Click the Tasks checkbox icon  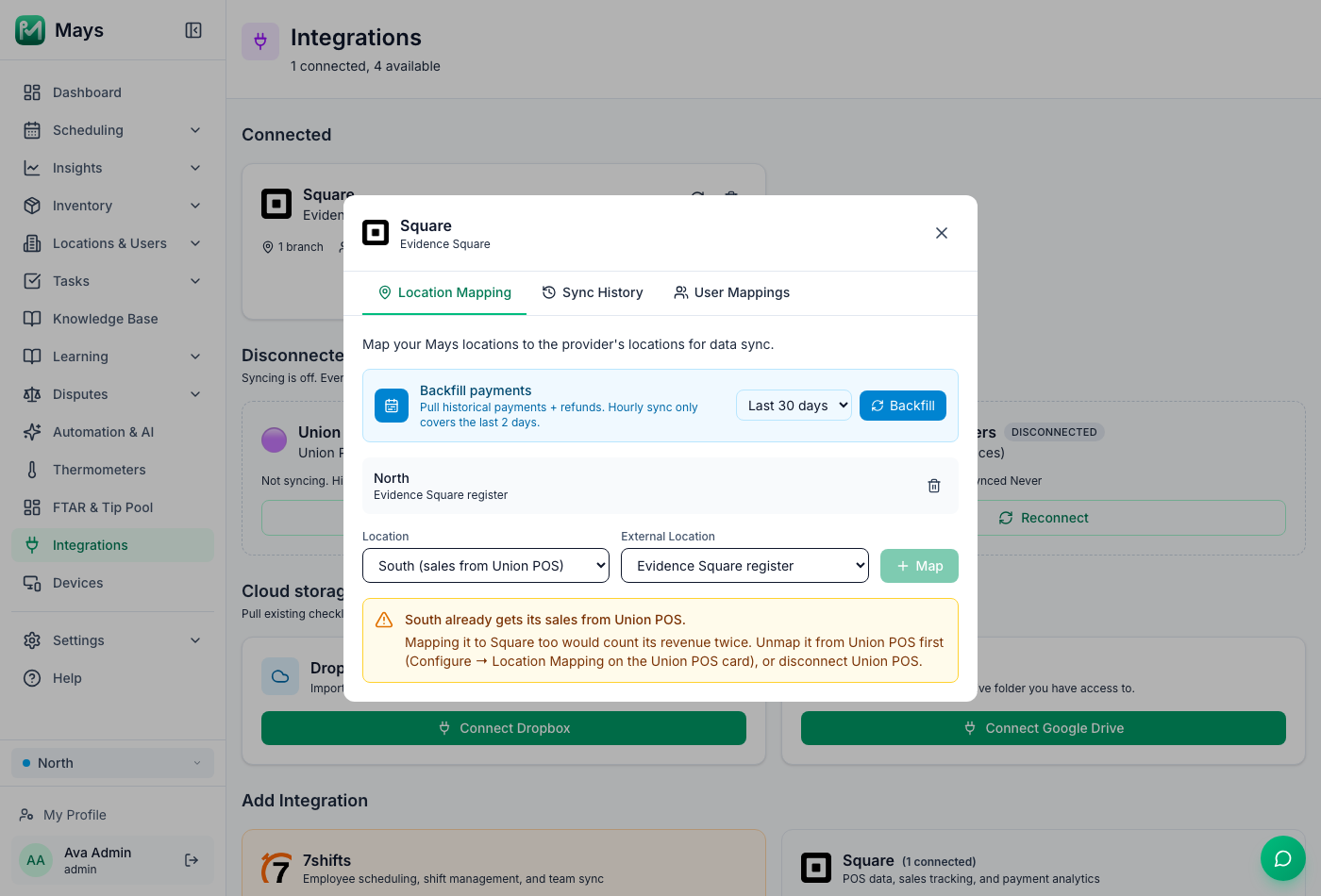(32, 281)
